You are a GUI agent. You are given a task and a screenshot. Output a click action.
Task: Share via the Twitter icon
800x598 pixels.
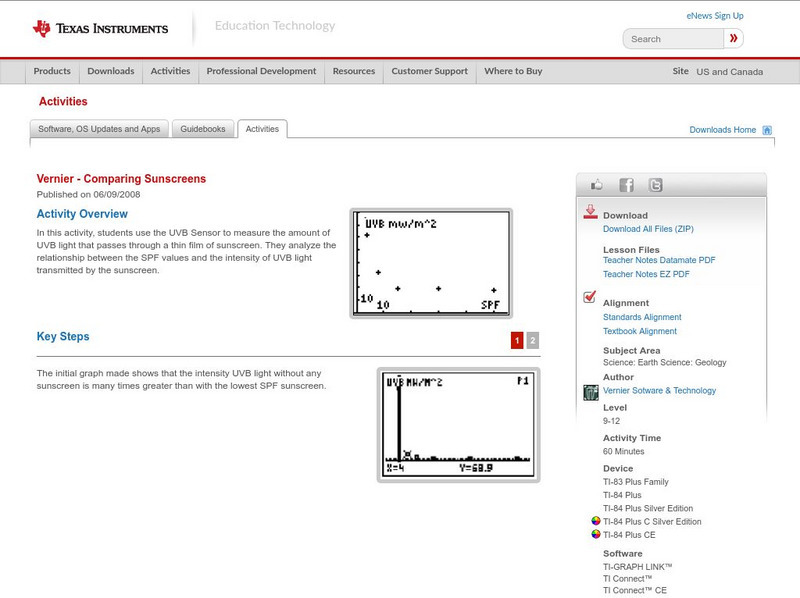click(655, 185)
